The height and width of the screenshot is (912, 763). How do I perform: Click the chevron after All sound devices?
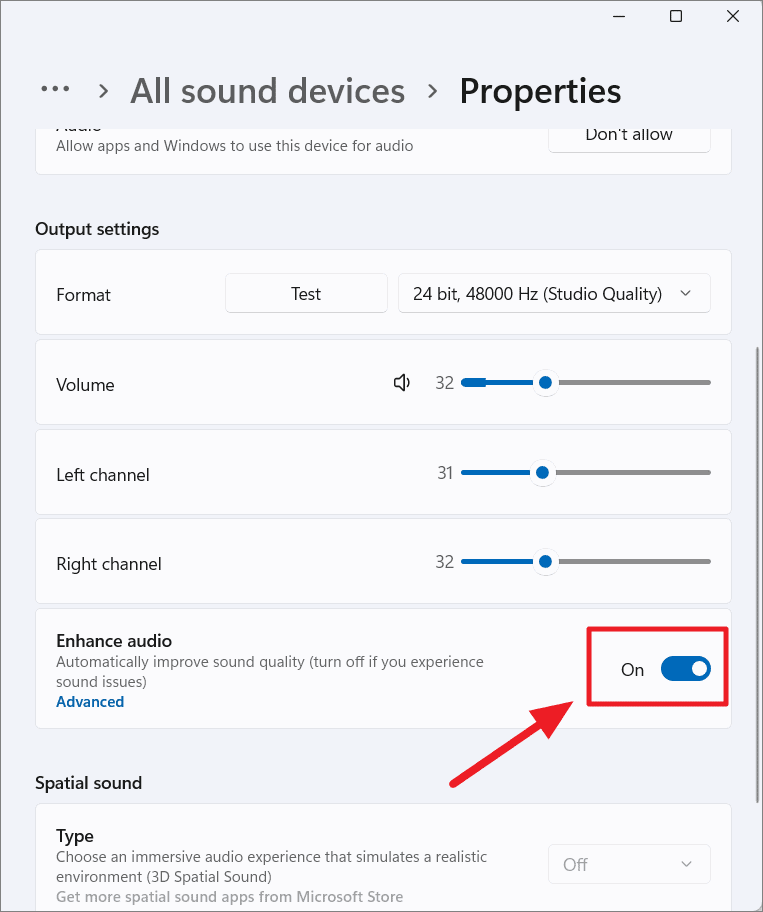point(431,91)
